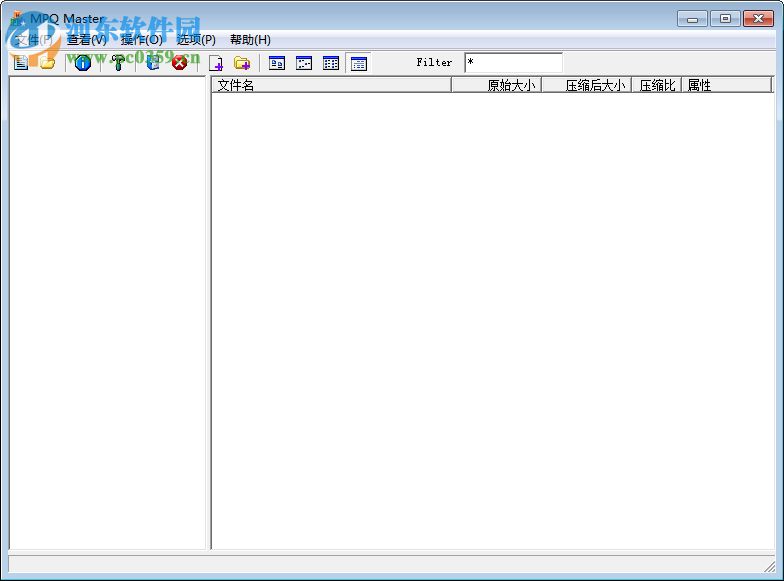The image size is (784, 581).
Task: Sort by the 属性 column header
Action: click(x=726, y=85)
